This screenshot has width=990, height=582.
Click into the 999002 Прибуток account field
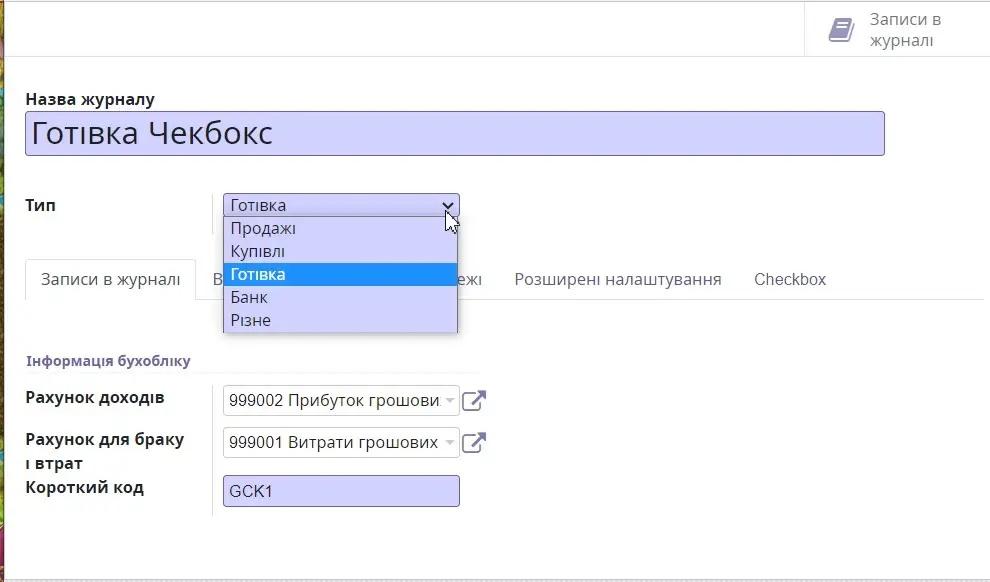click(333, 401)
